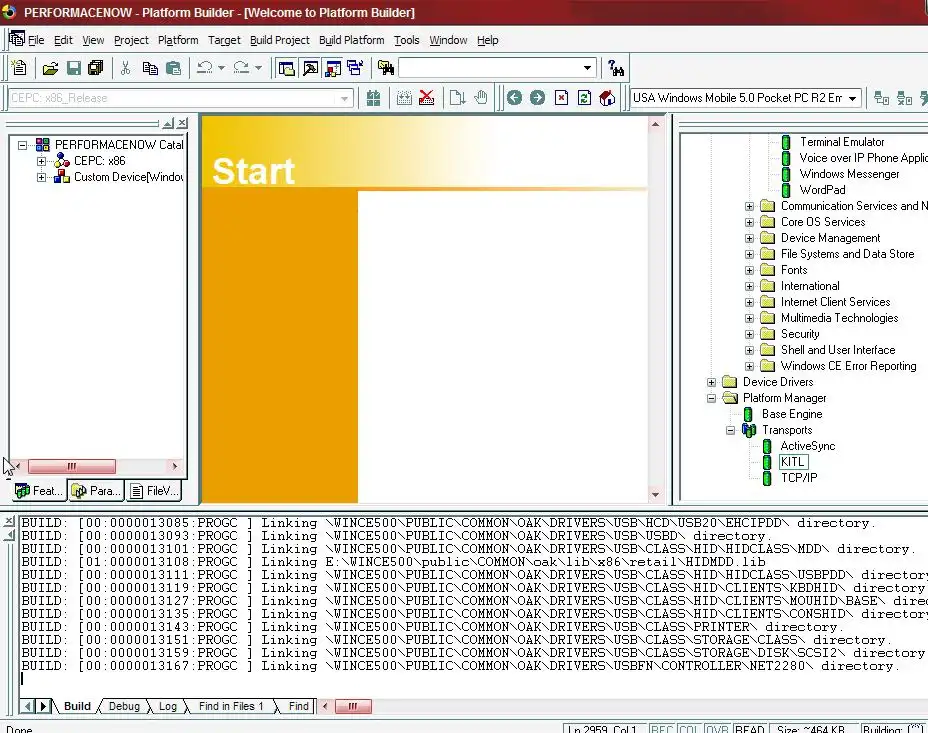Open the find text combo box dropdown
928x733 pixels.
pos(587,68)
